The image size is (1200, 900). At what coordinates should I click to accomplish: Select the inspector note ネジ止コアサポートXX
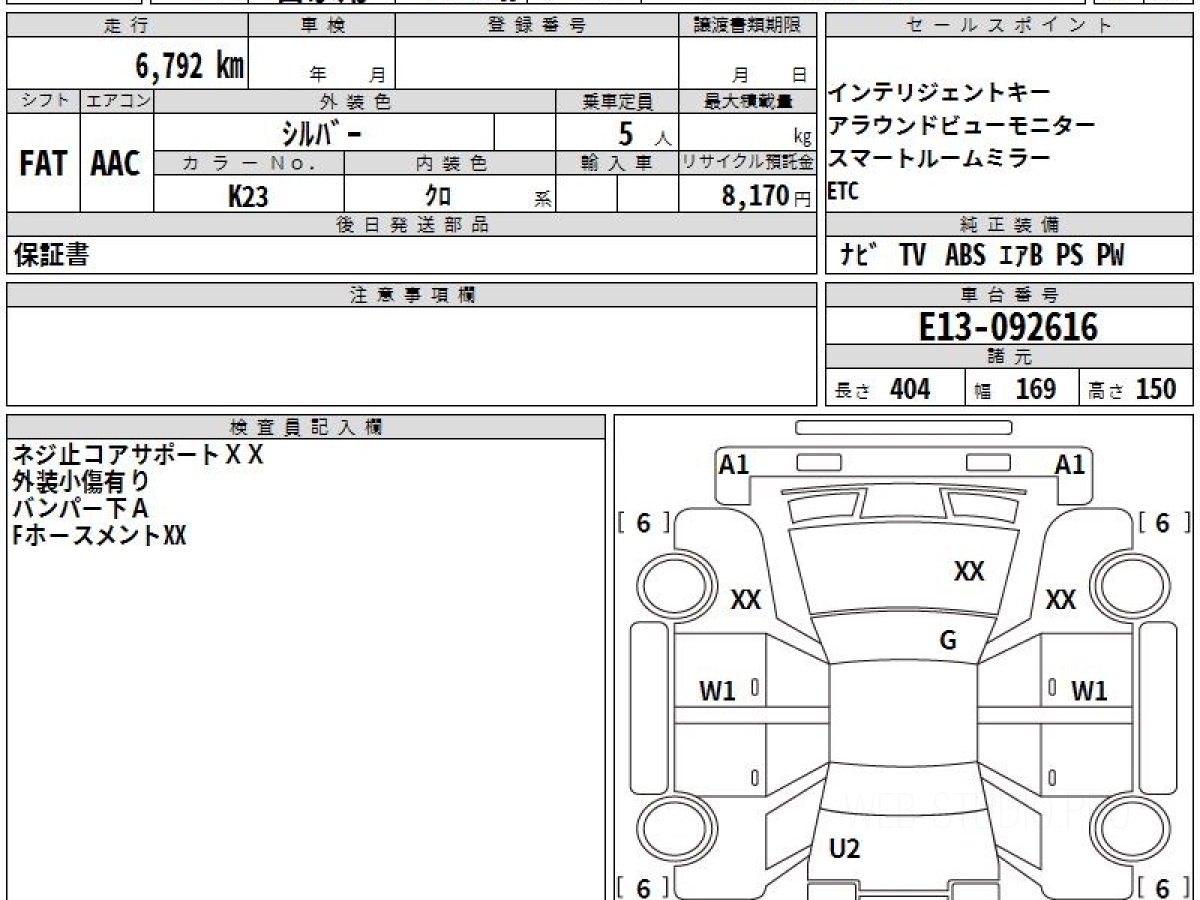point(138,455)
